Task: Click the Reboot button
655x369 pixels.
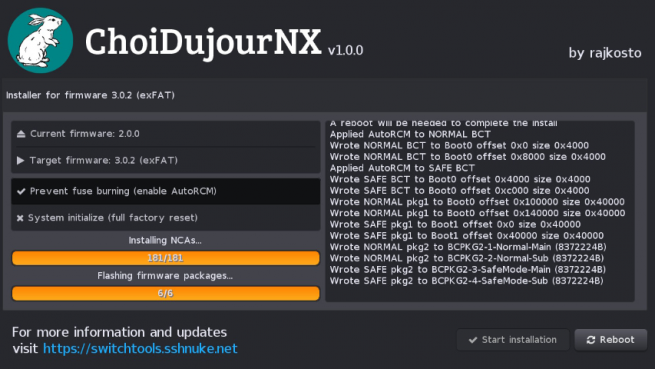Action: tap(611, 340)
